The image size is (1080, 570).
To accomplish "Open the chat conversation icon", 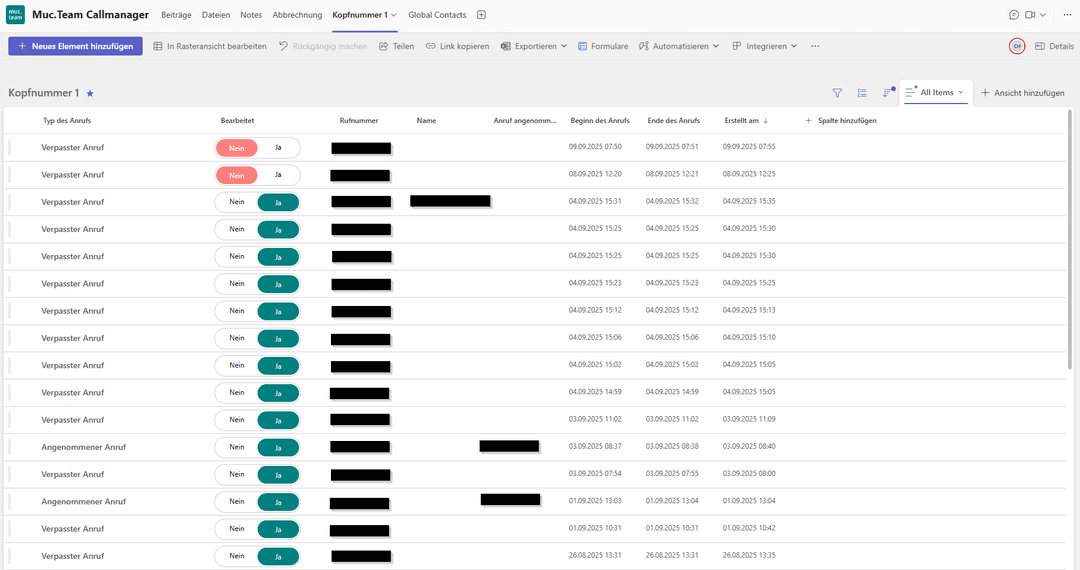I will point(1014,15).
